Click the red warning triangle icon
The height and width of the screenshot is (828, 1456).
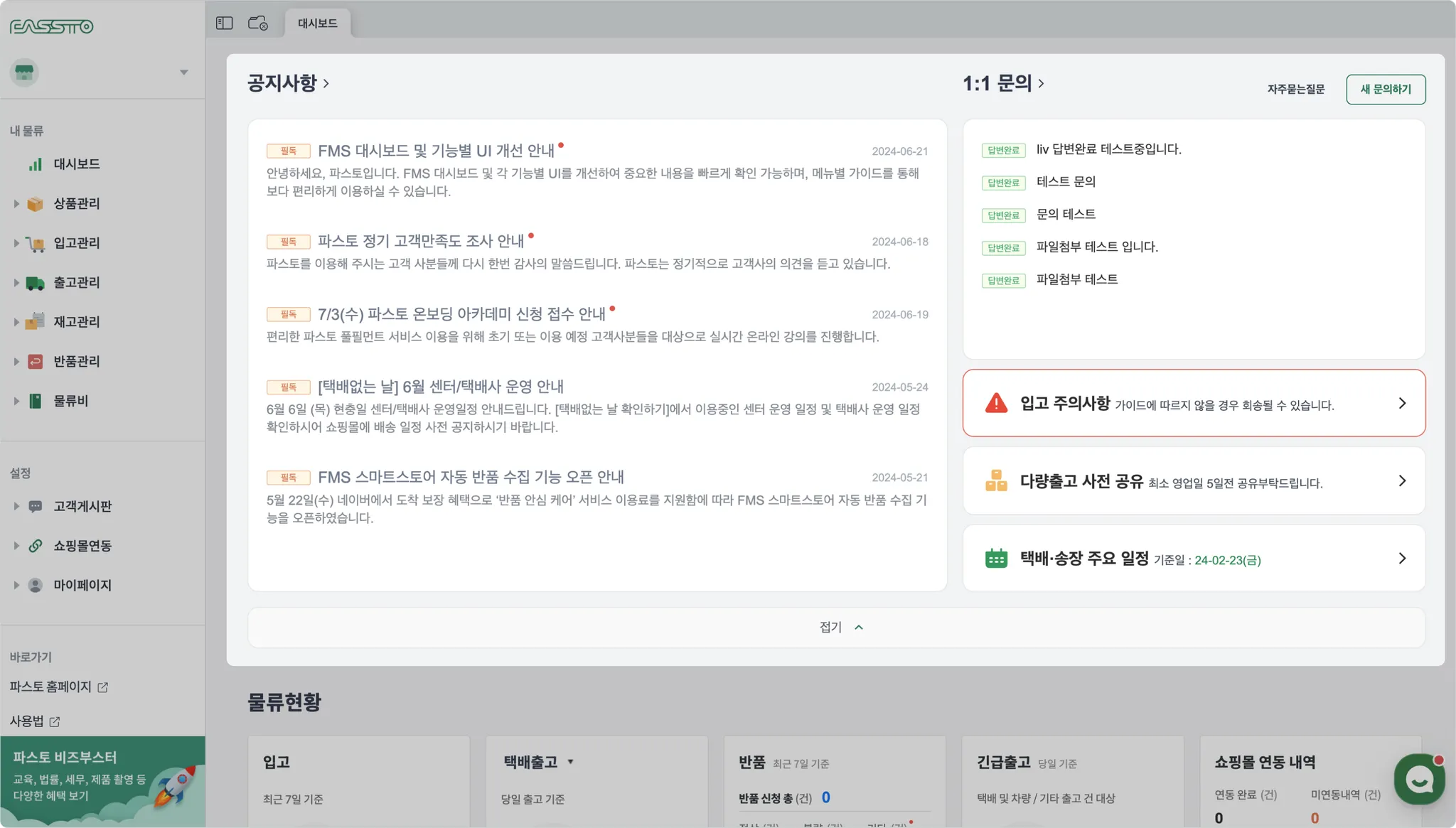coord(996,403)
